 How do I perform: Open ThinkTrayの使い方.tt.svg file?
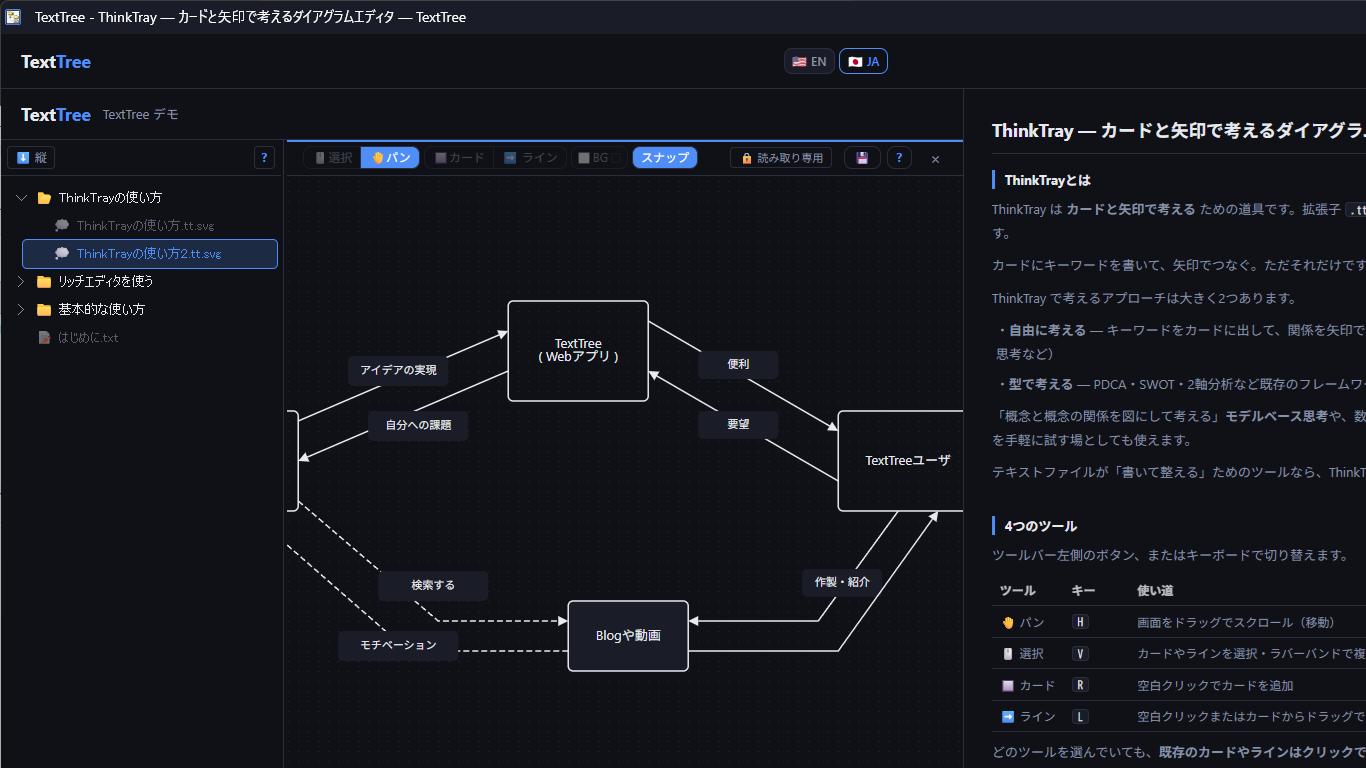tap(150, 226)
